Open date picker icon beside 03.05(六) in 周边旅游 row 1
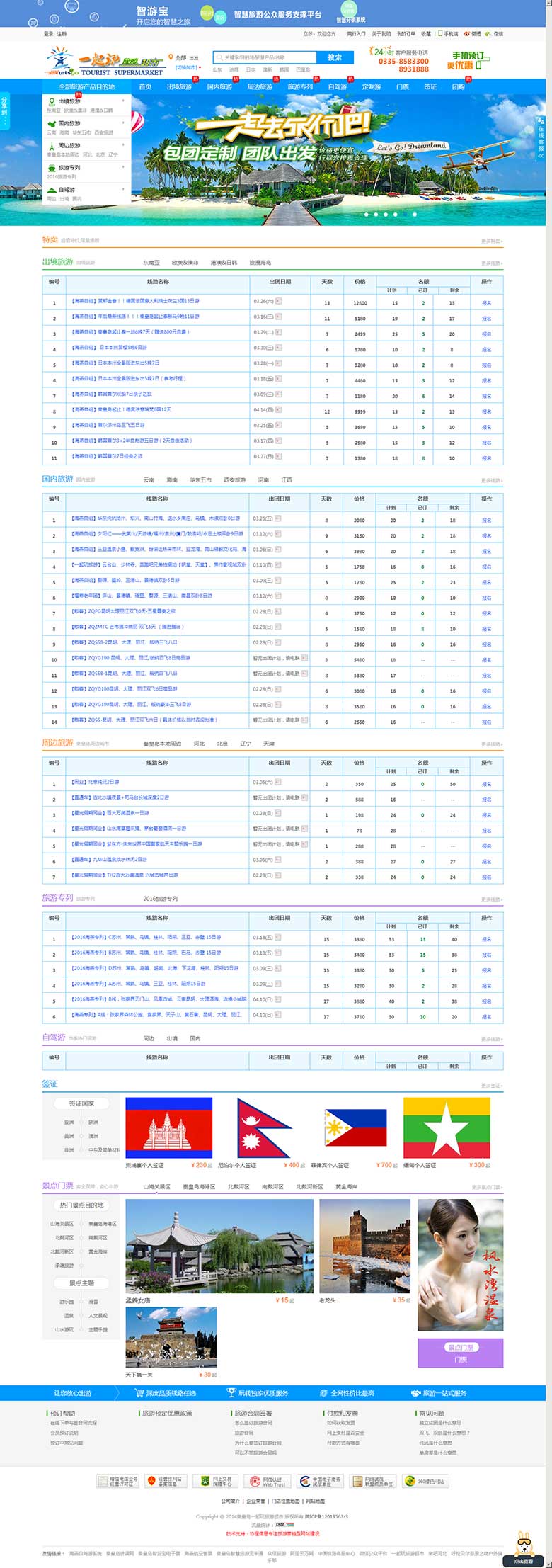 pyautogui.click(x=278, y=782)
